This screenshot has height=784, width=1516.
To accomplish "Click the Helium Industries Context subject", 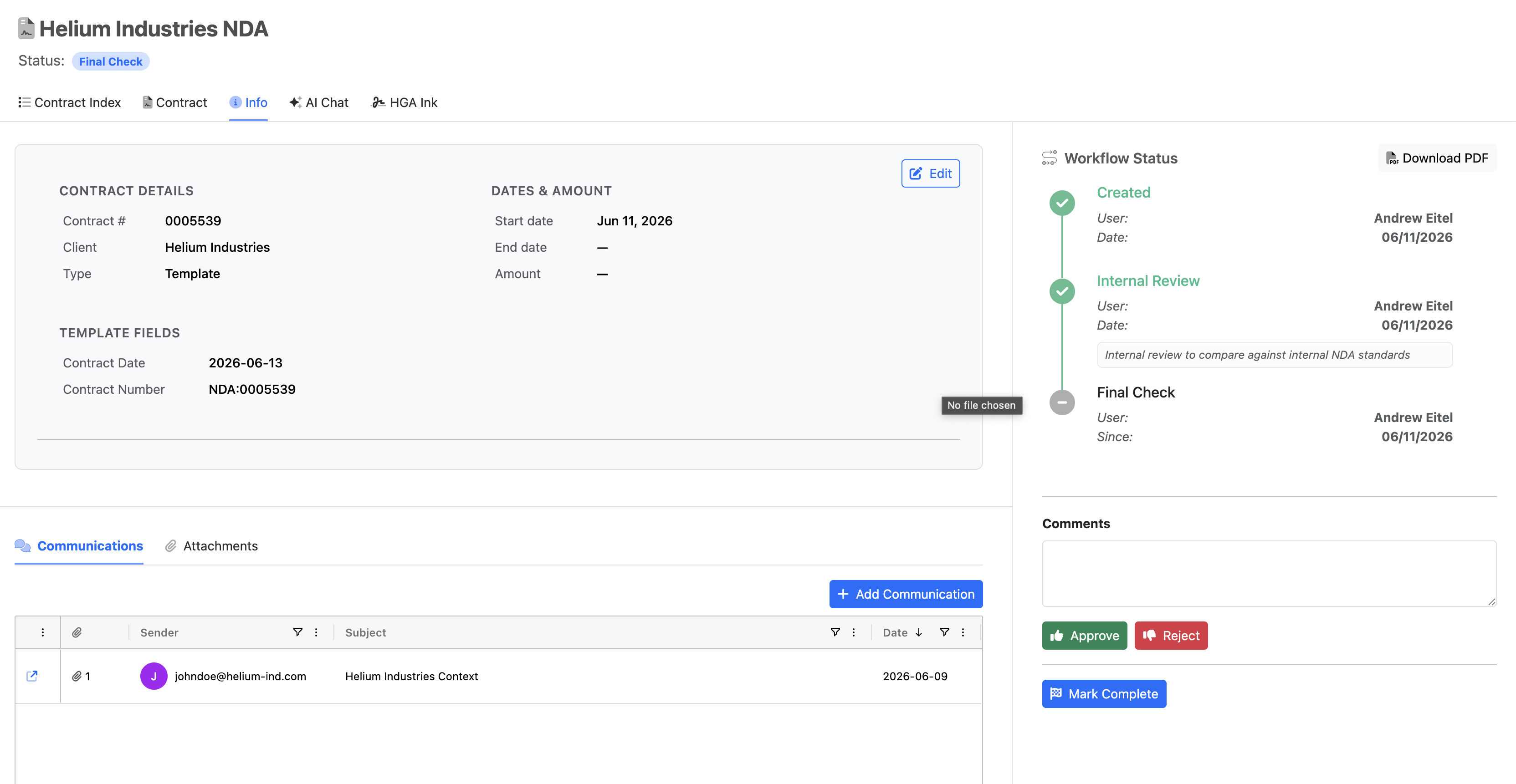I will tap(411, 677).
